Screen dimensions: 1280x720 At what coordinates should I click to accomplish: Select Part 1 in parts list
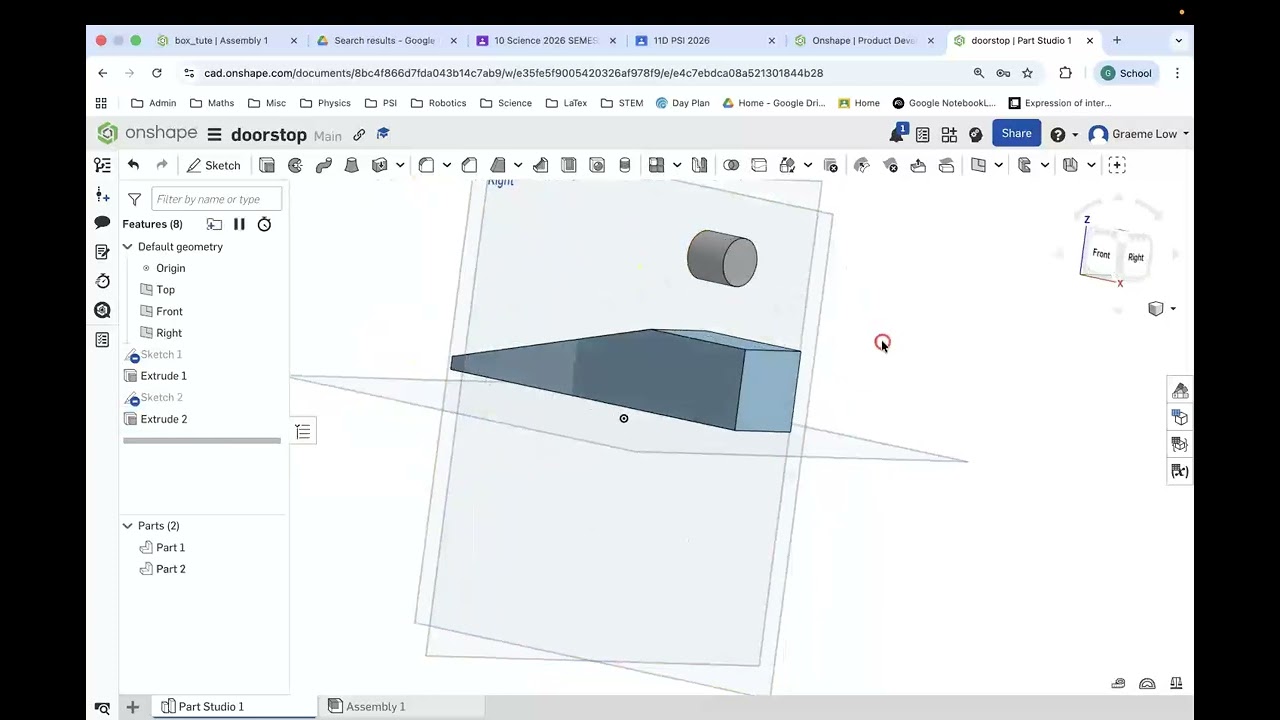tap(170, 547)
